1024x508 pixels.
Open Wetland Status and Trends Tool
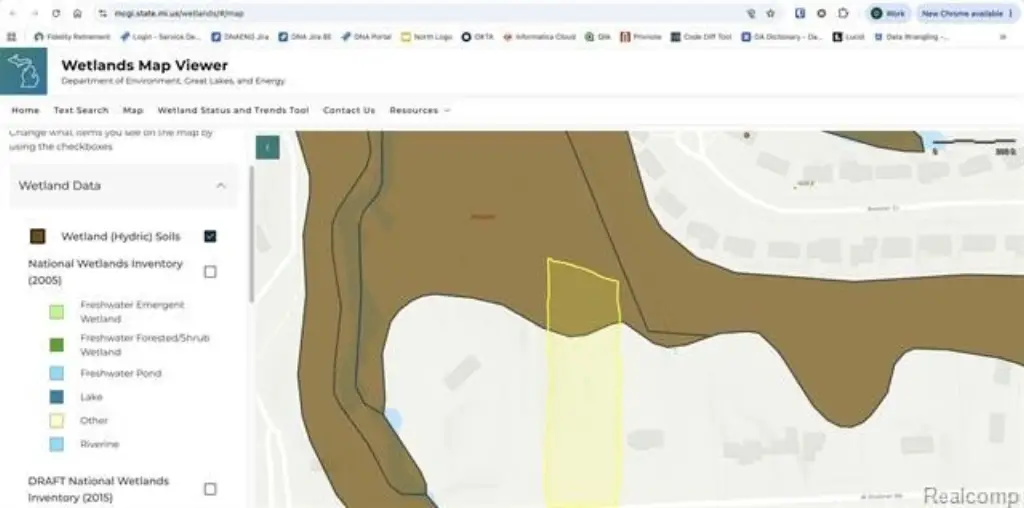pos(233,110)
